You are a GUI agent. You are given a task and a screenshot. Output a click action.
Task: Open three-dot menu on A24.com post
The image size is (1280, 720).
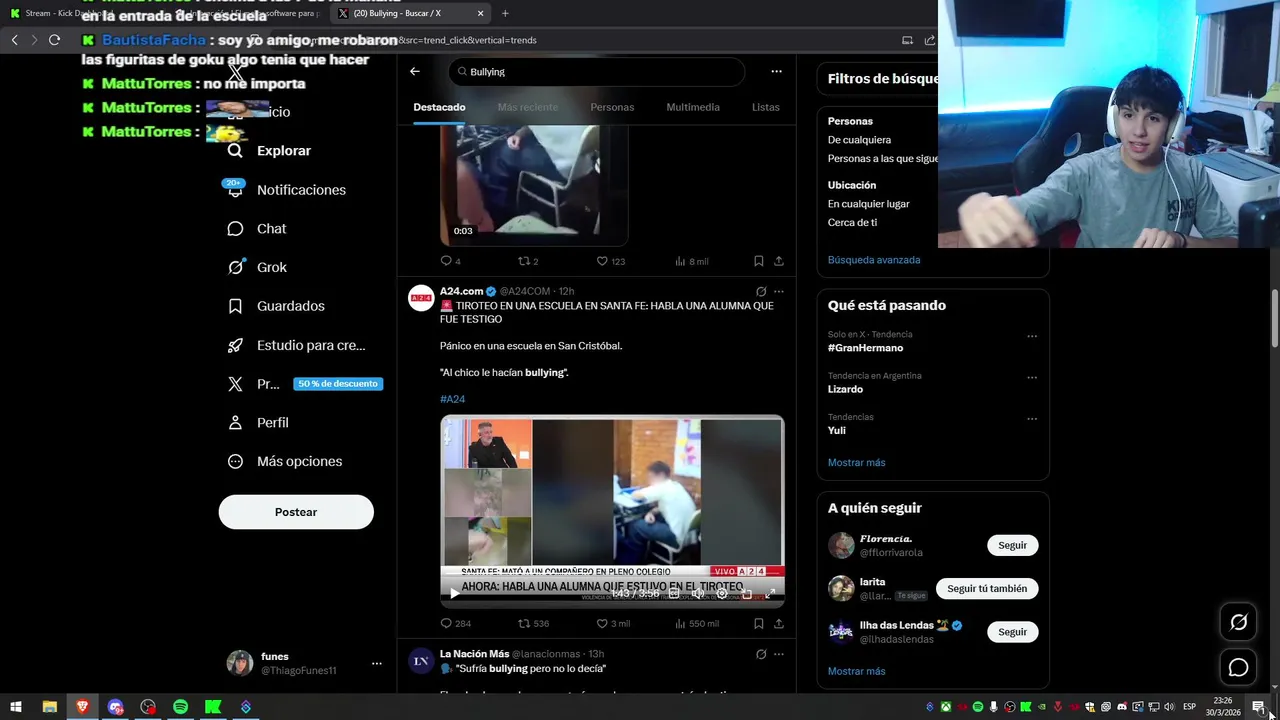tap(779, 291)
